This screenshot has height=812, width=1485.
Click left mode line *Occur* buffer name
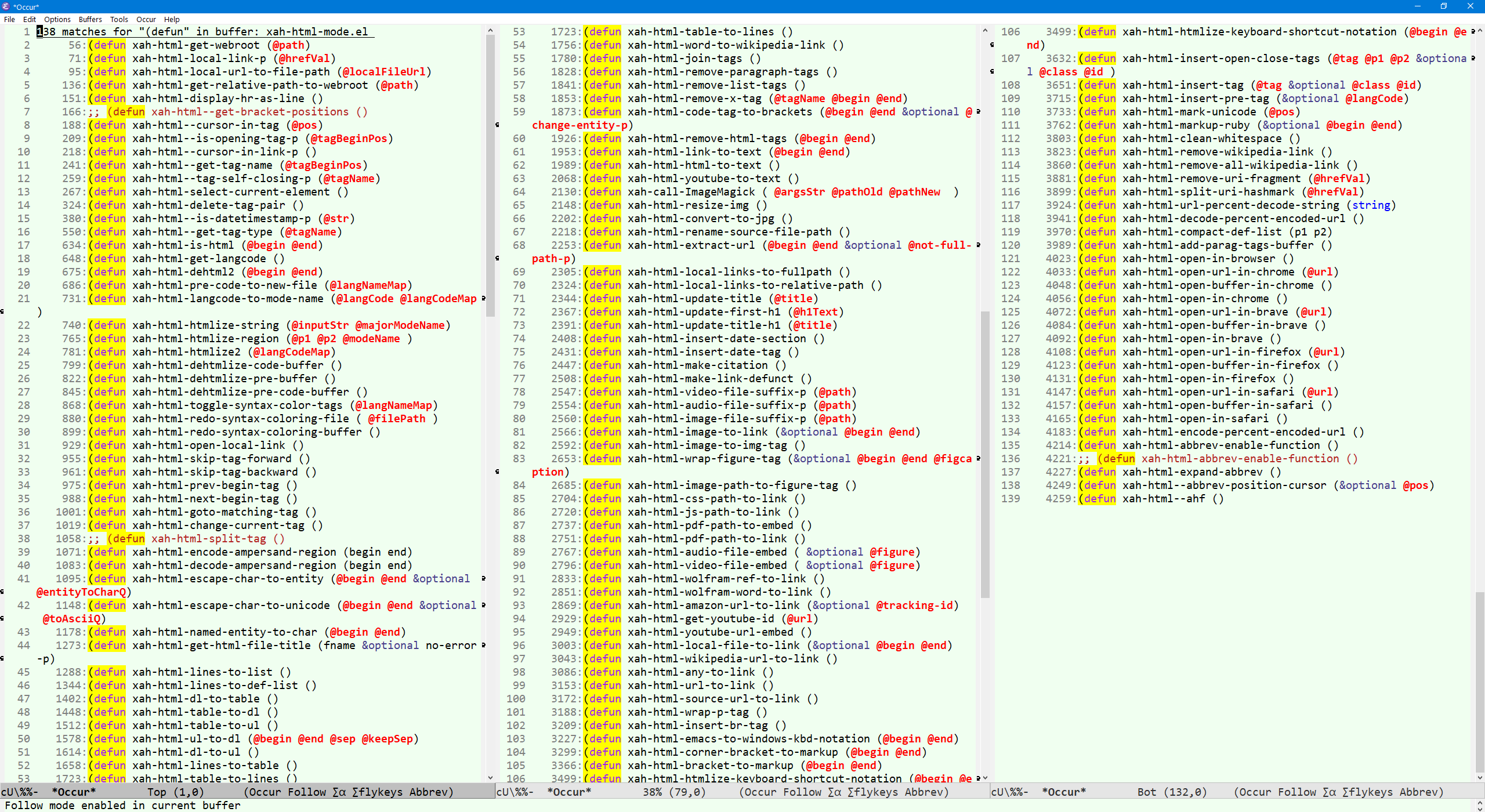[x=74, y=792]
